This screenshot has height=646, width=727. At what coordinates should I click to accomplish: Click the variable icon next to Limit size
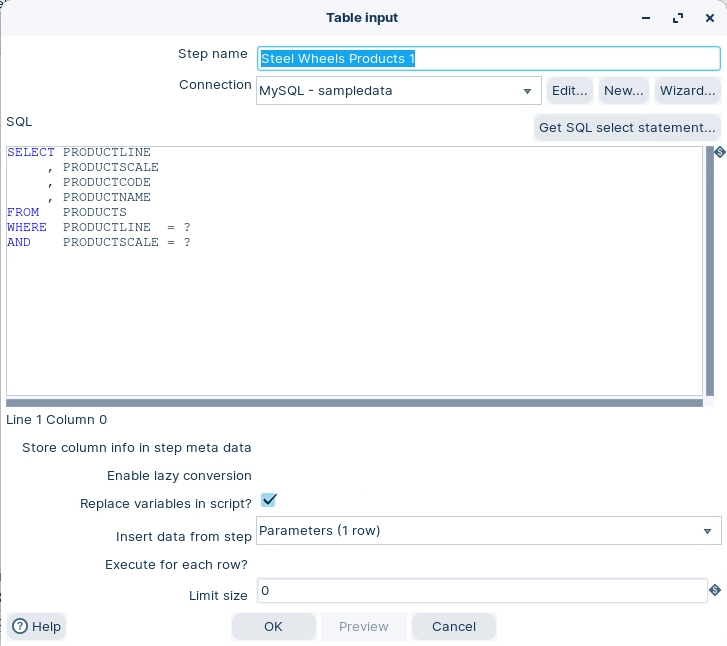click(x=715, y=590)
